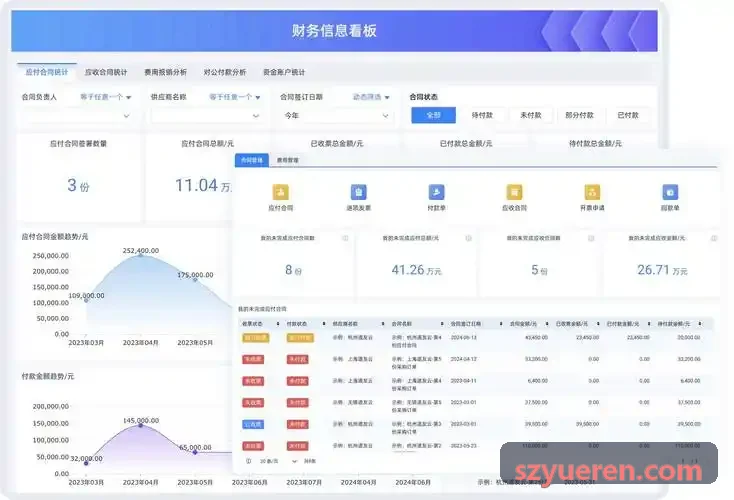The width and height of the screenshot is (734, 500).
Task: Open the 回款单 shortcut icon
Action: (670, 192)
